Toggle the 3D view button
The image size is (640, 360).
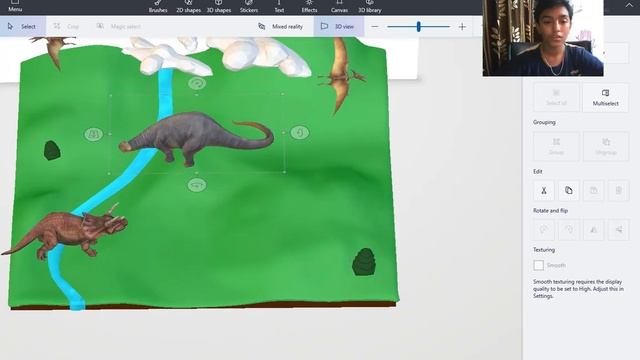tap(338, 26)
